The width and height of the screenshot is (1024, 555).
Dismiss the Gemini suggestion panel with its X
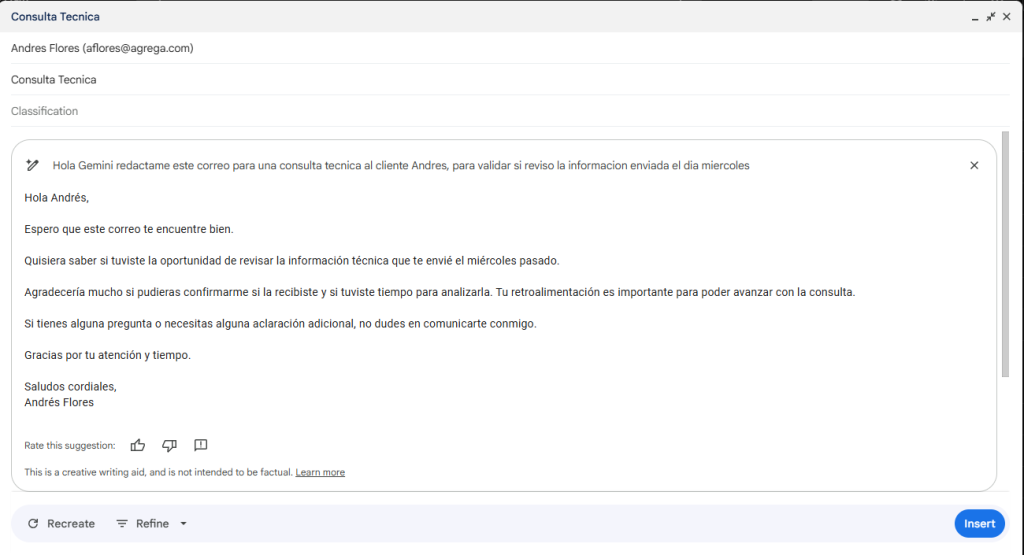click(x=974, y=165)
